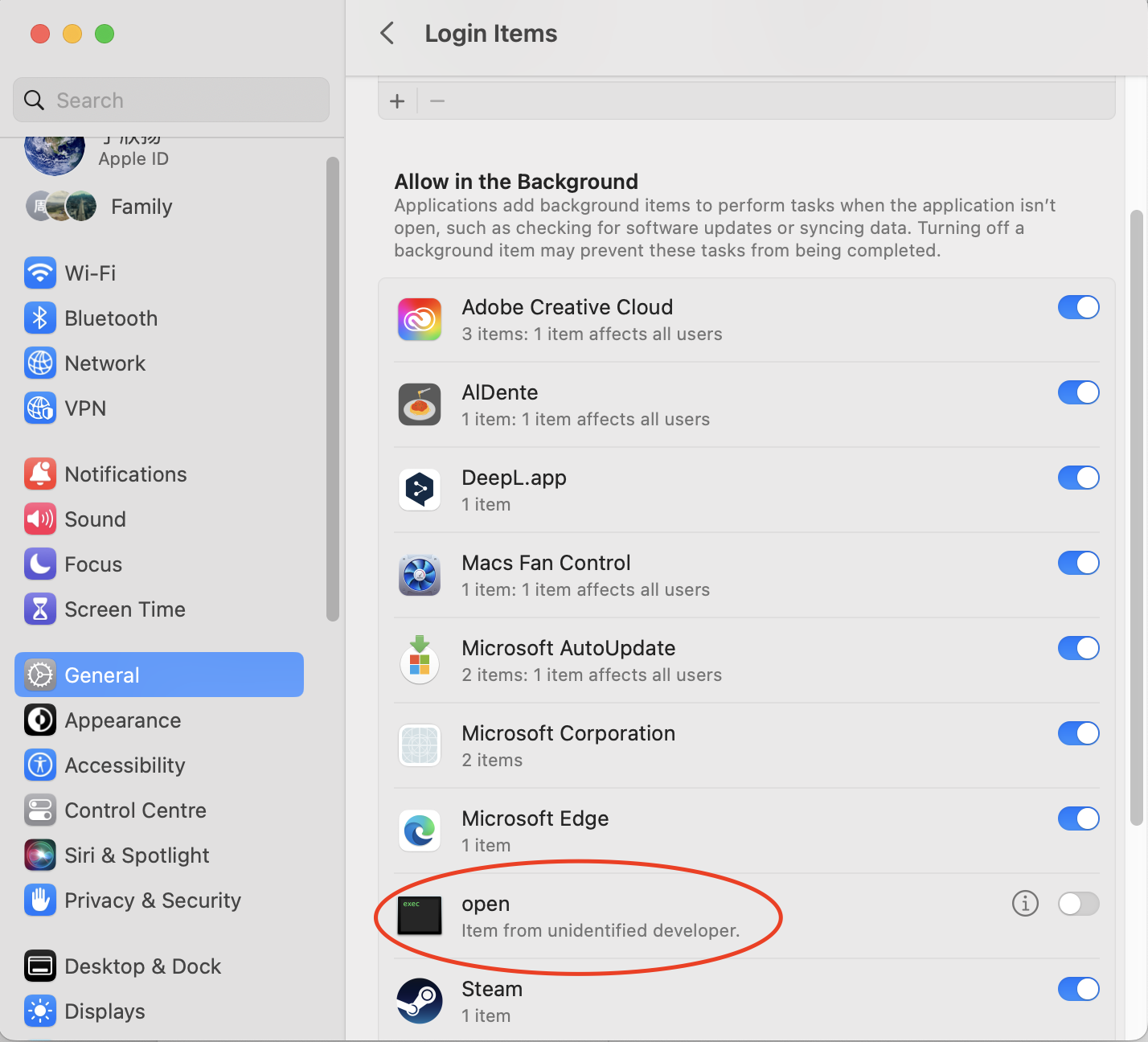This screenshot has height=1042, width=1148.
Task: Select Siri & Spotlight settings
Action: click(x=136, y=855)
